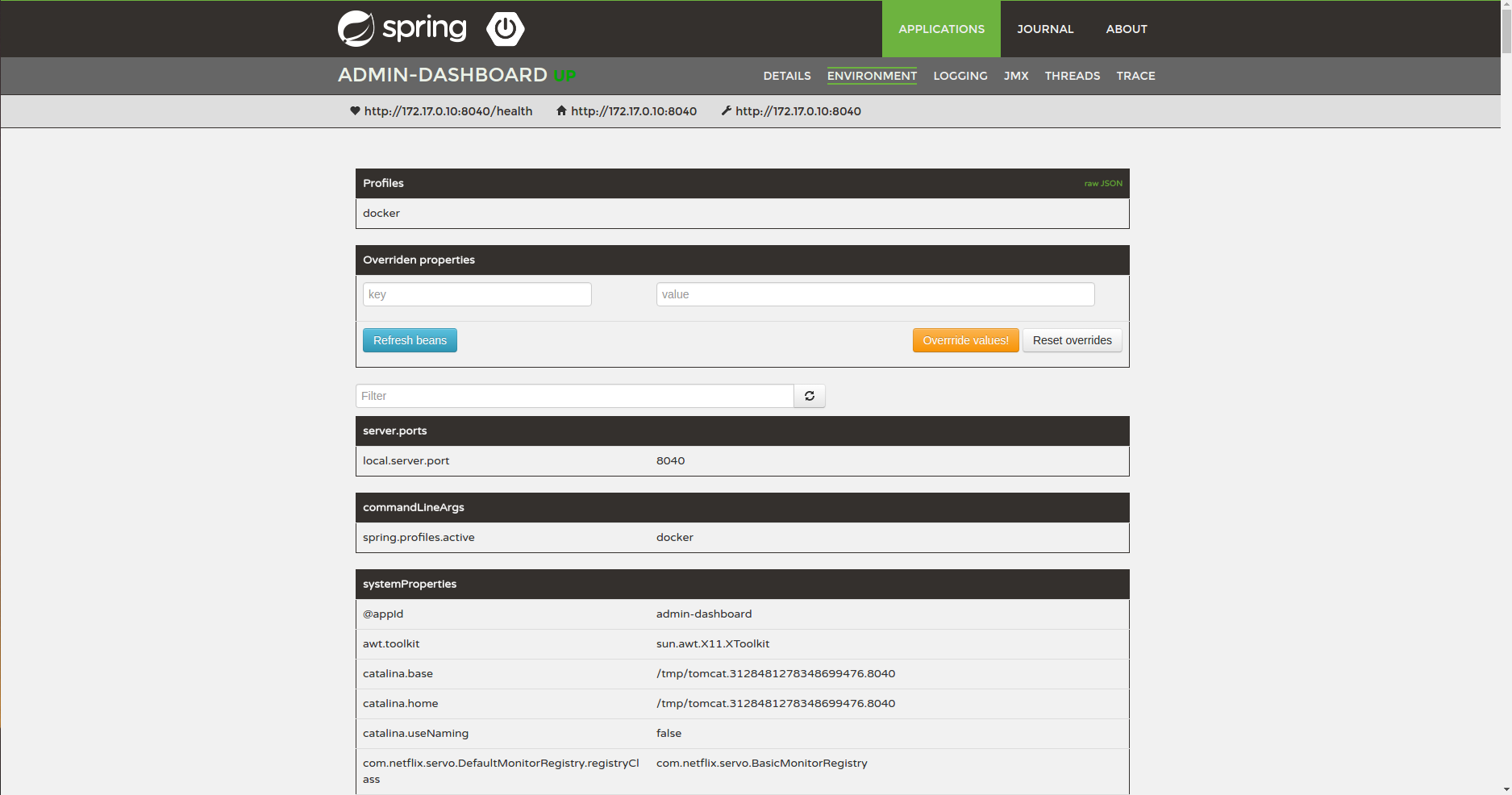Open the Journal page
Image resolution: width=1512 pixels, height=795 pixels.
pos(1044,29)
